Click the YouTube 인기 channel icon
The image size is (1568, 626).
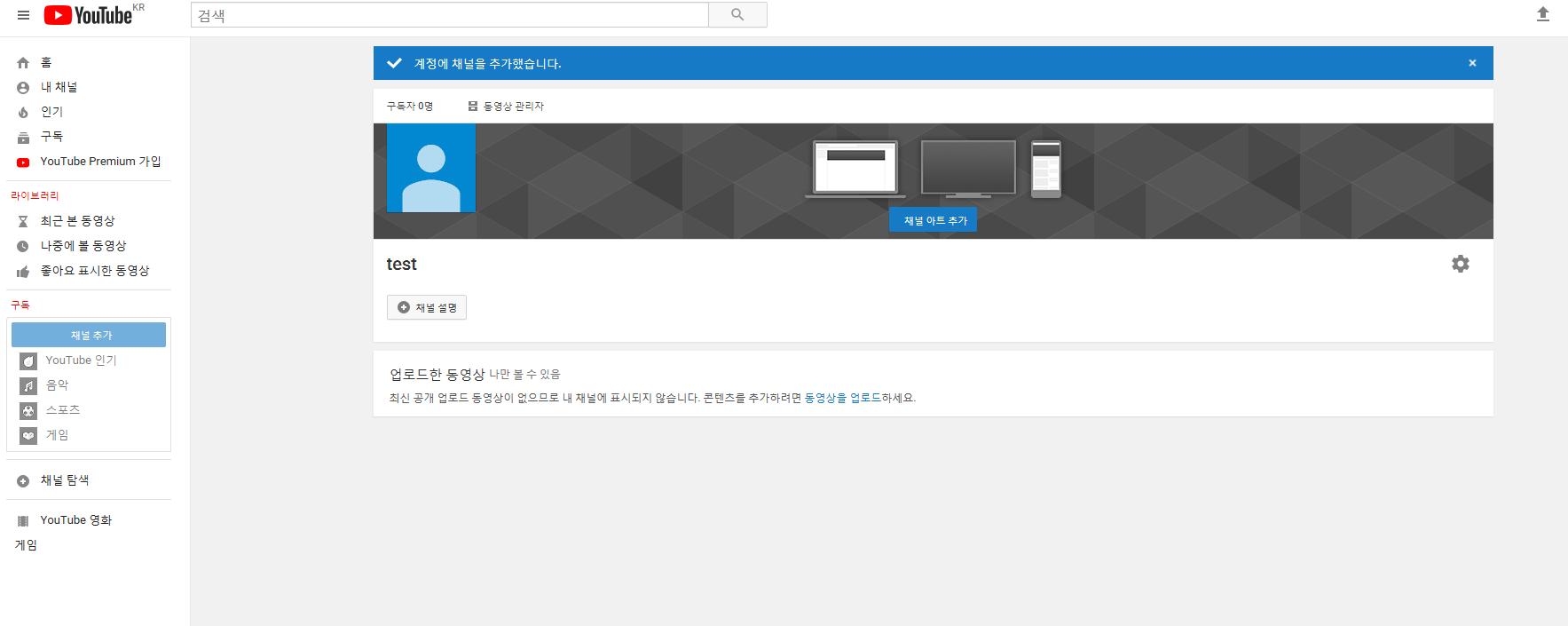coord(28,361)
